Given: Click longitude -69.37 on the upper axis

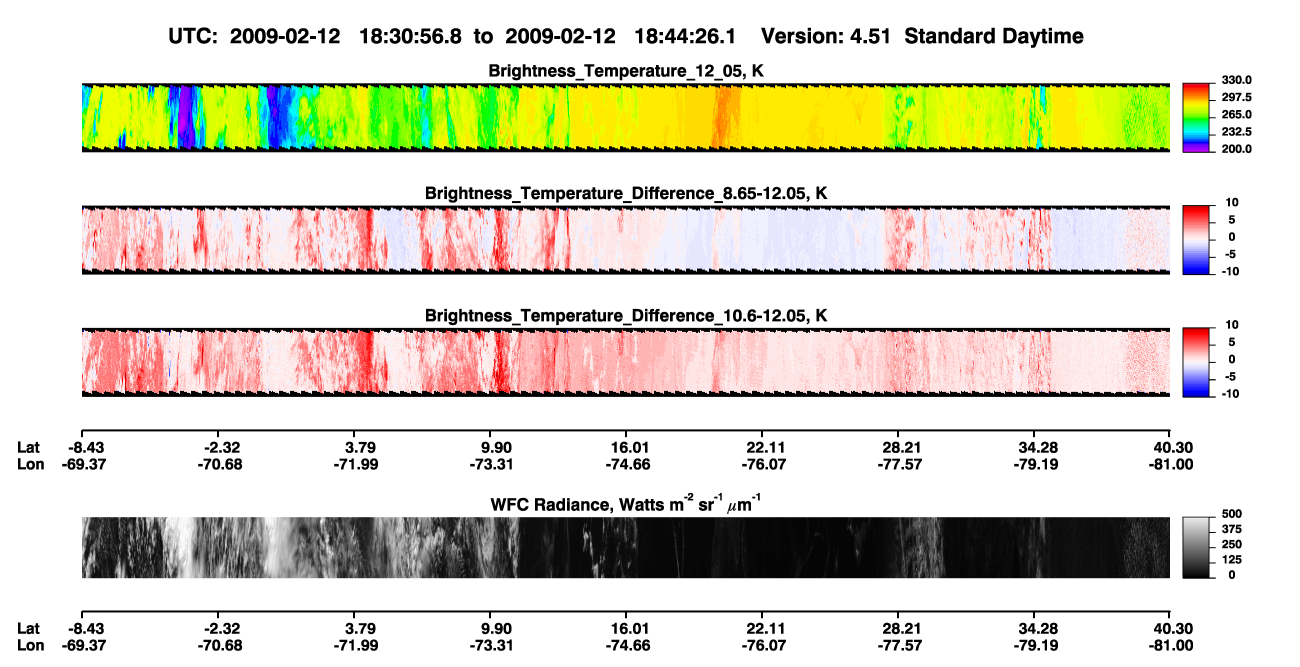Looking at the screenshot, I should (85, 464).
